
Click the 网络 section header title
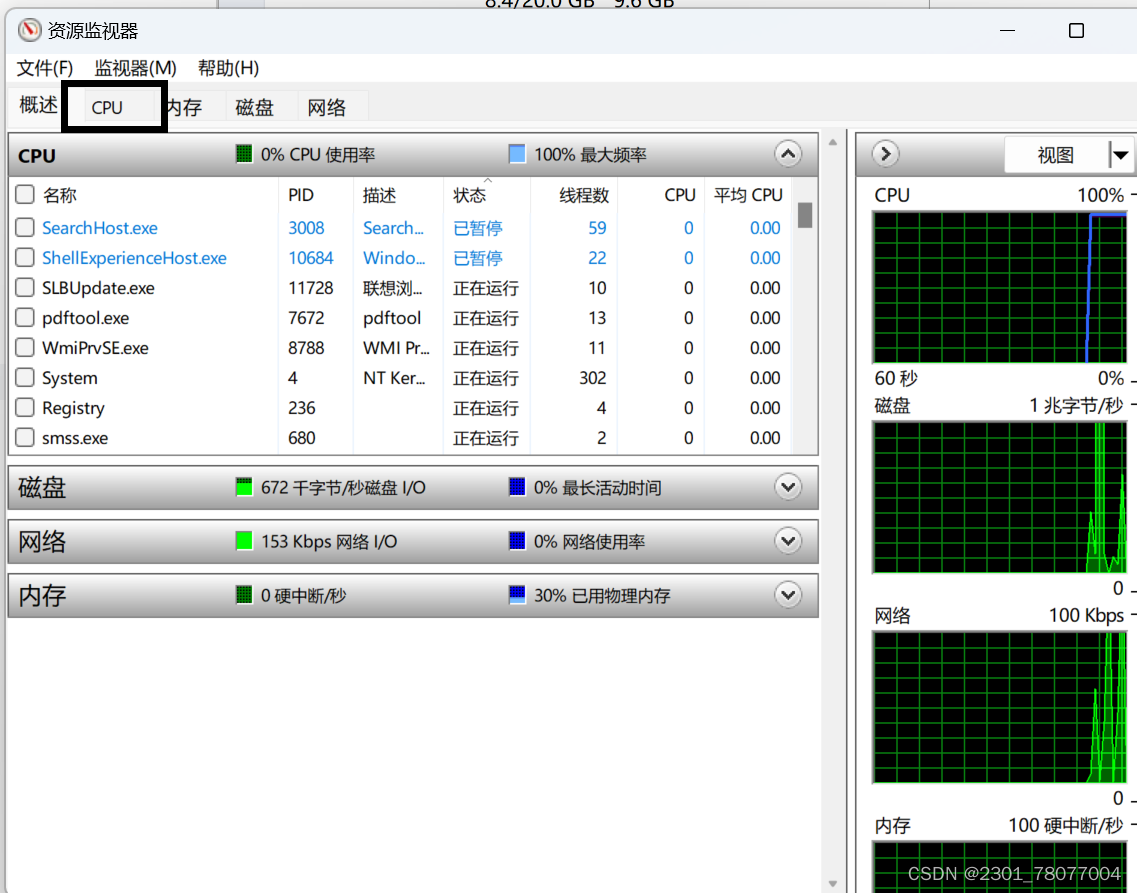41,541
